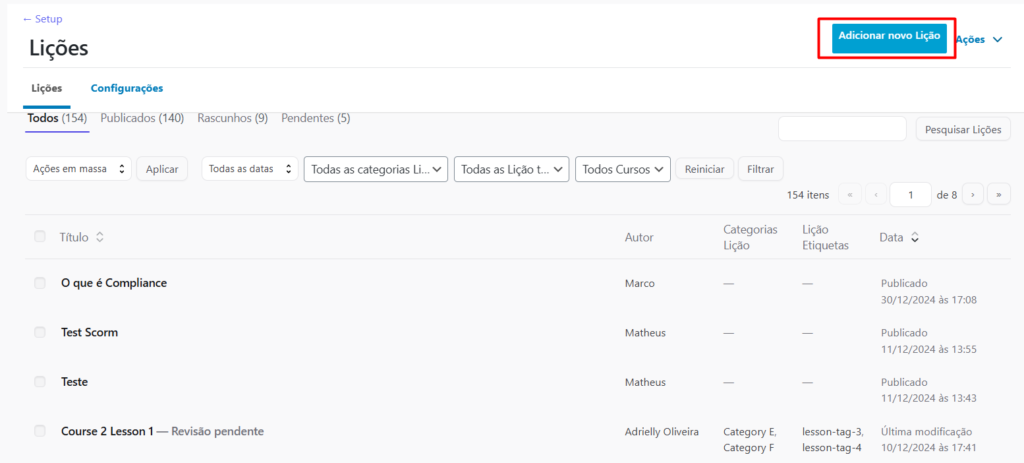Go back via the Setup arrow link
This screenshot has height=463, width=1024.
(42, 19)
